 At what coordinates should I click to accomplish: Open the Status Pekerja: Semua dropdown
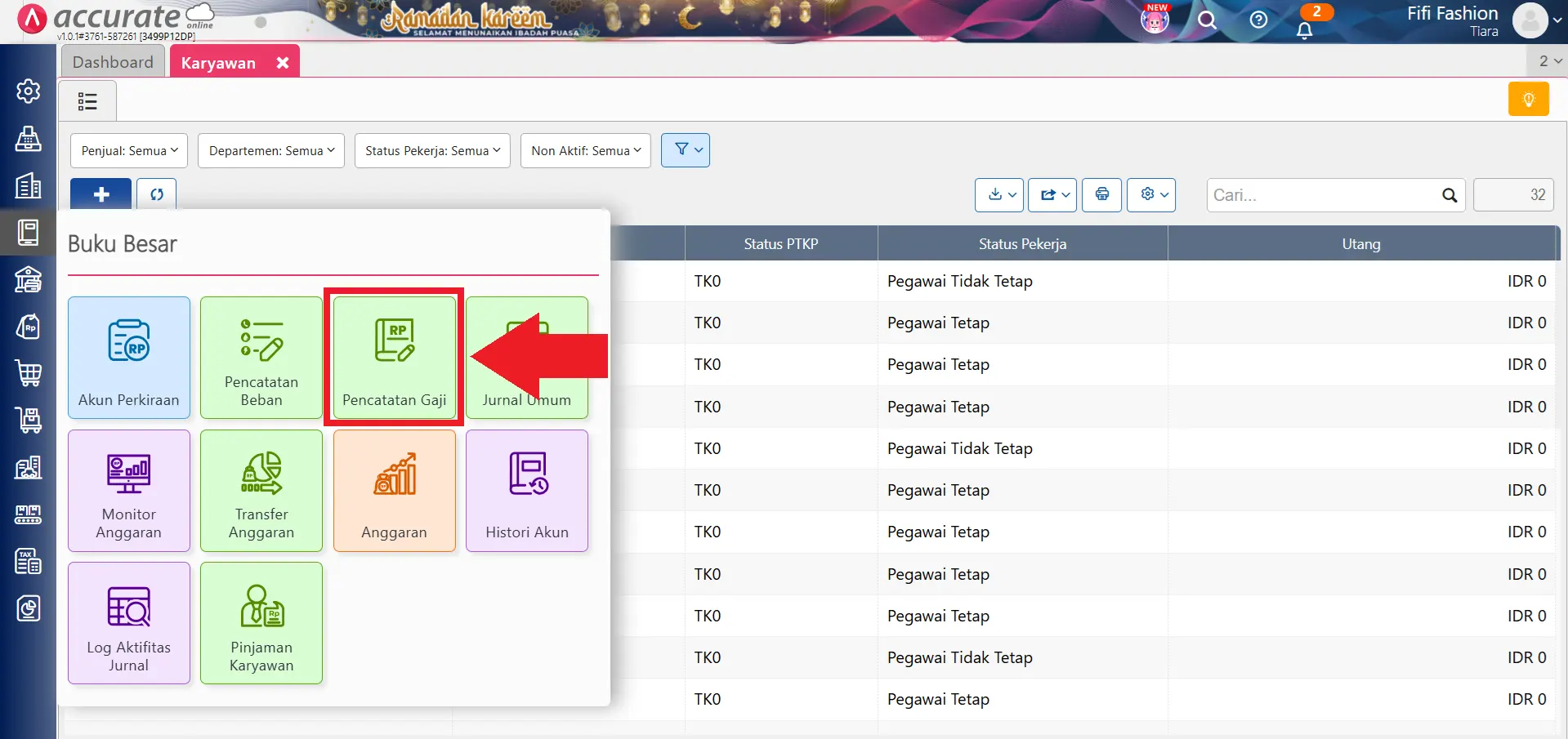click(x=432, y=151)
